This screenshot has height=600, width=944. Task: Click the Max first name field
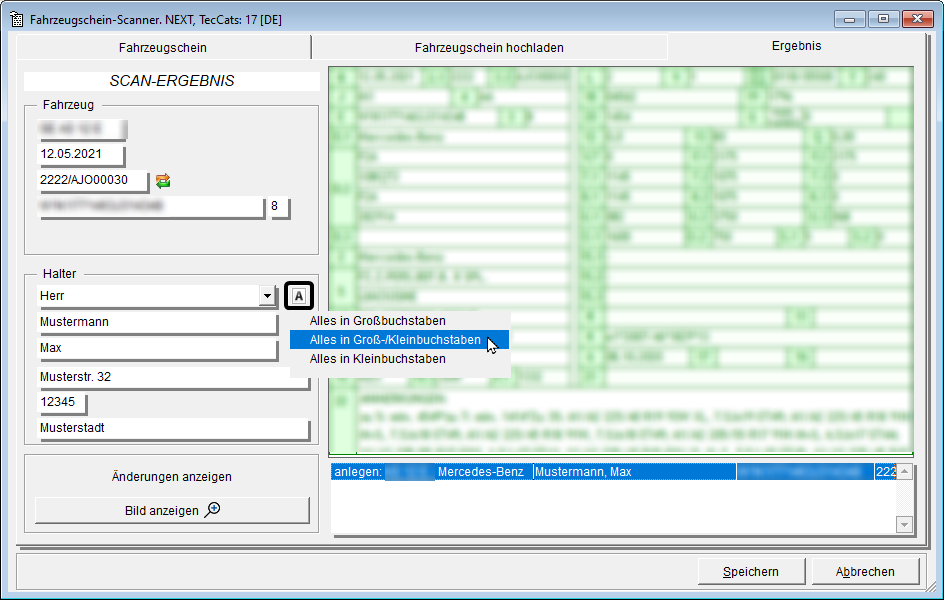[157, 348]
